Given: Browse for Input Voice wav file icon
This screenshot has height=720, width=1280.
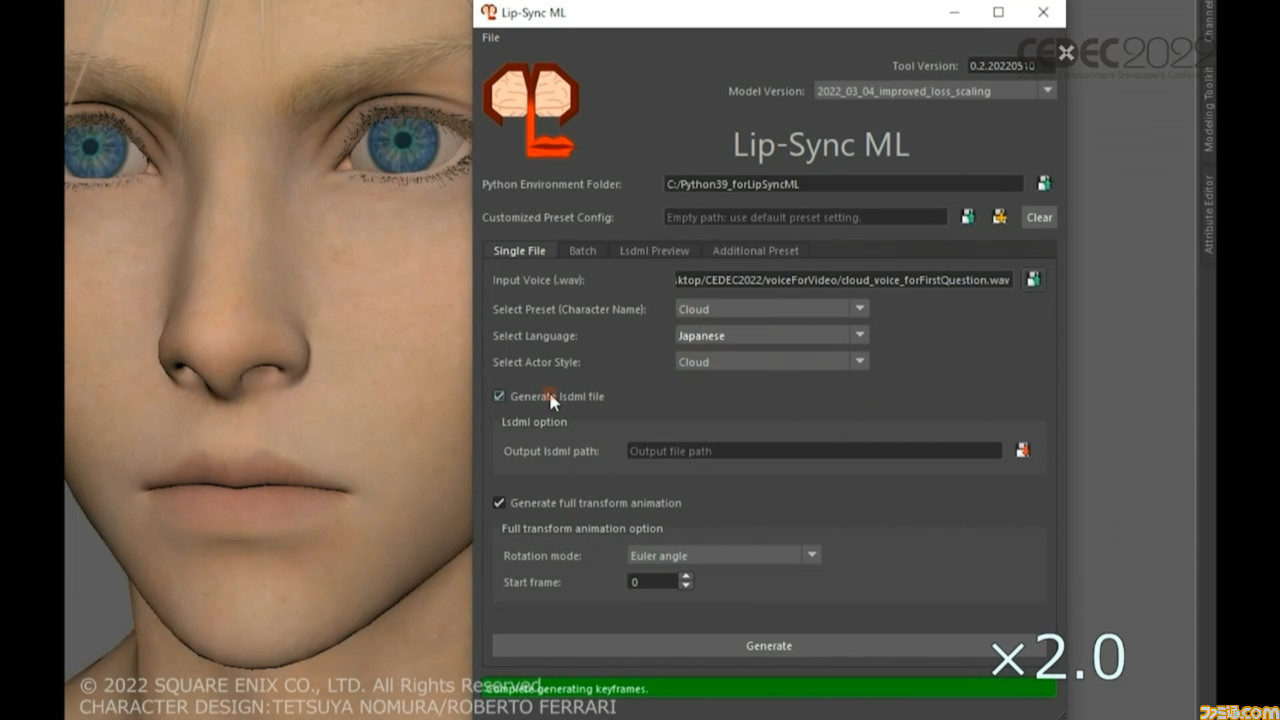Looking at the screenshot, I should 1034,280.
